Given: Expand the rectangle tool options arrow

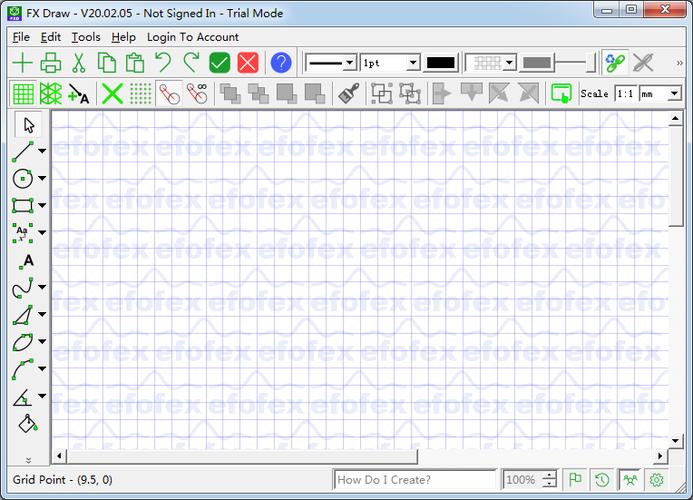Looking at the screenshot, I should [x=42, y=206].
